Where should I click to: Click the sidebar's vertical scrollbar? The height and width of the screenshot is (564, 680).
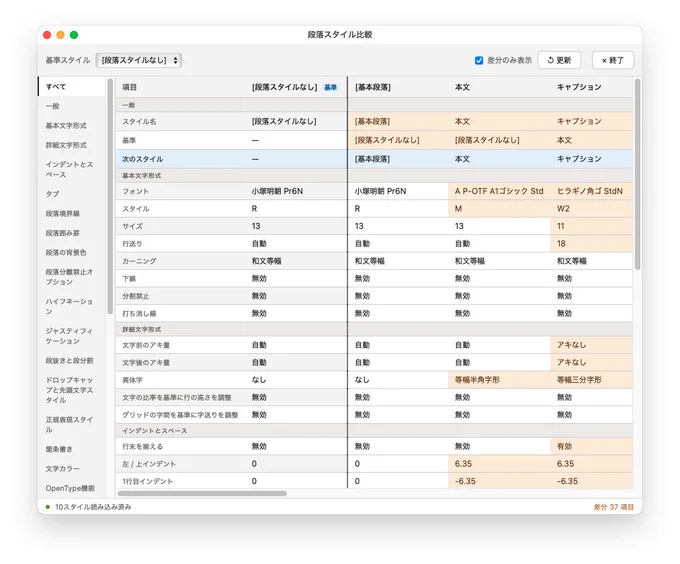point(110,196)
